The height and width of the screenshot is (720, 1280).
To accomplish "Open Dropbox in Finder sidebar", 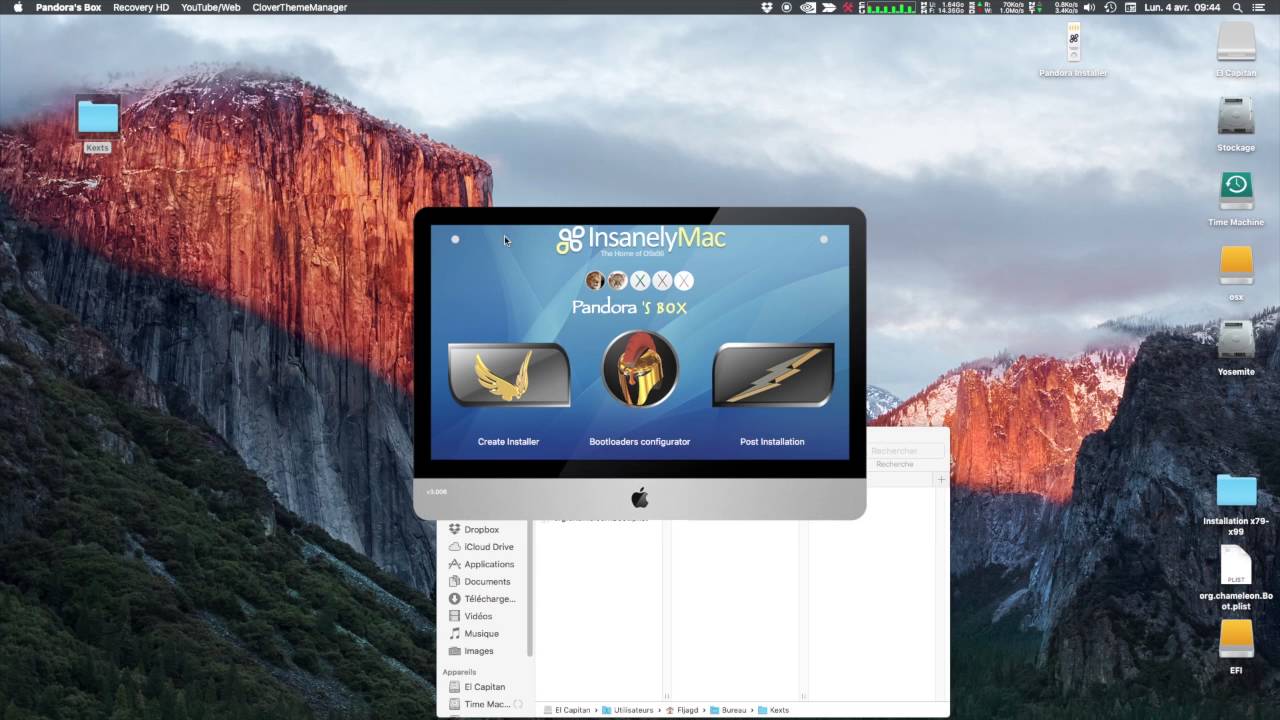I will point(481,530).
